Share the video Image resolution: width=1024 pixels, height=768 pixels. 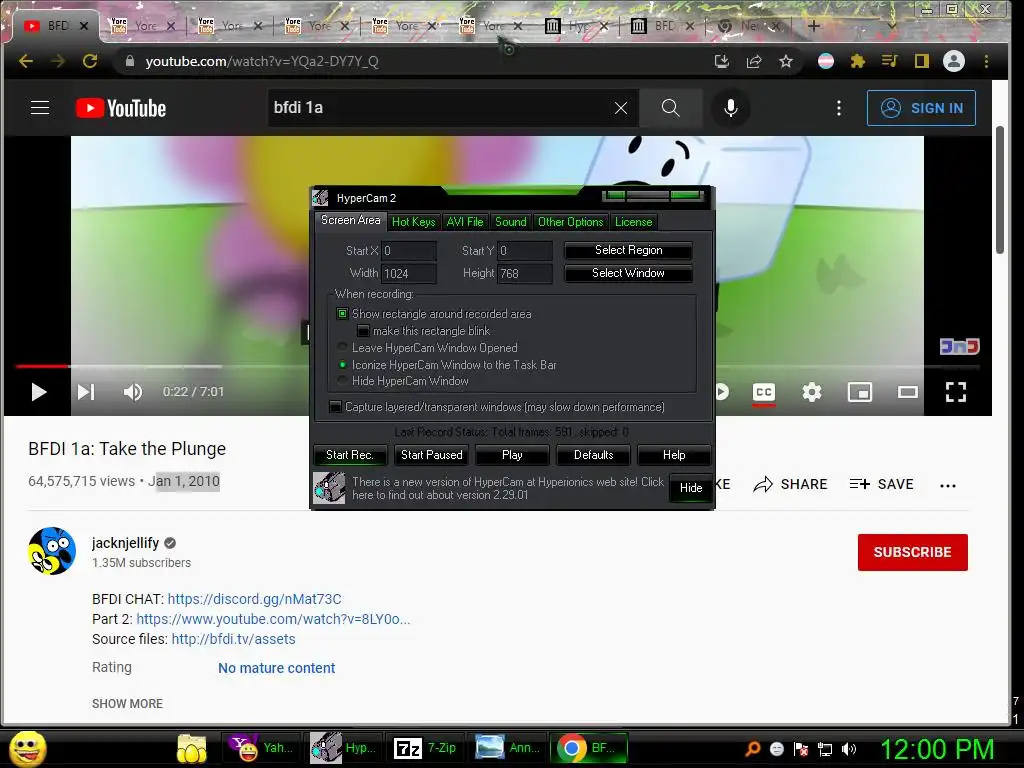coord(790,485)
